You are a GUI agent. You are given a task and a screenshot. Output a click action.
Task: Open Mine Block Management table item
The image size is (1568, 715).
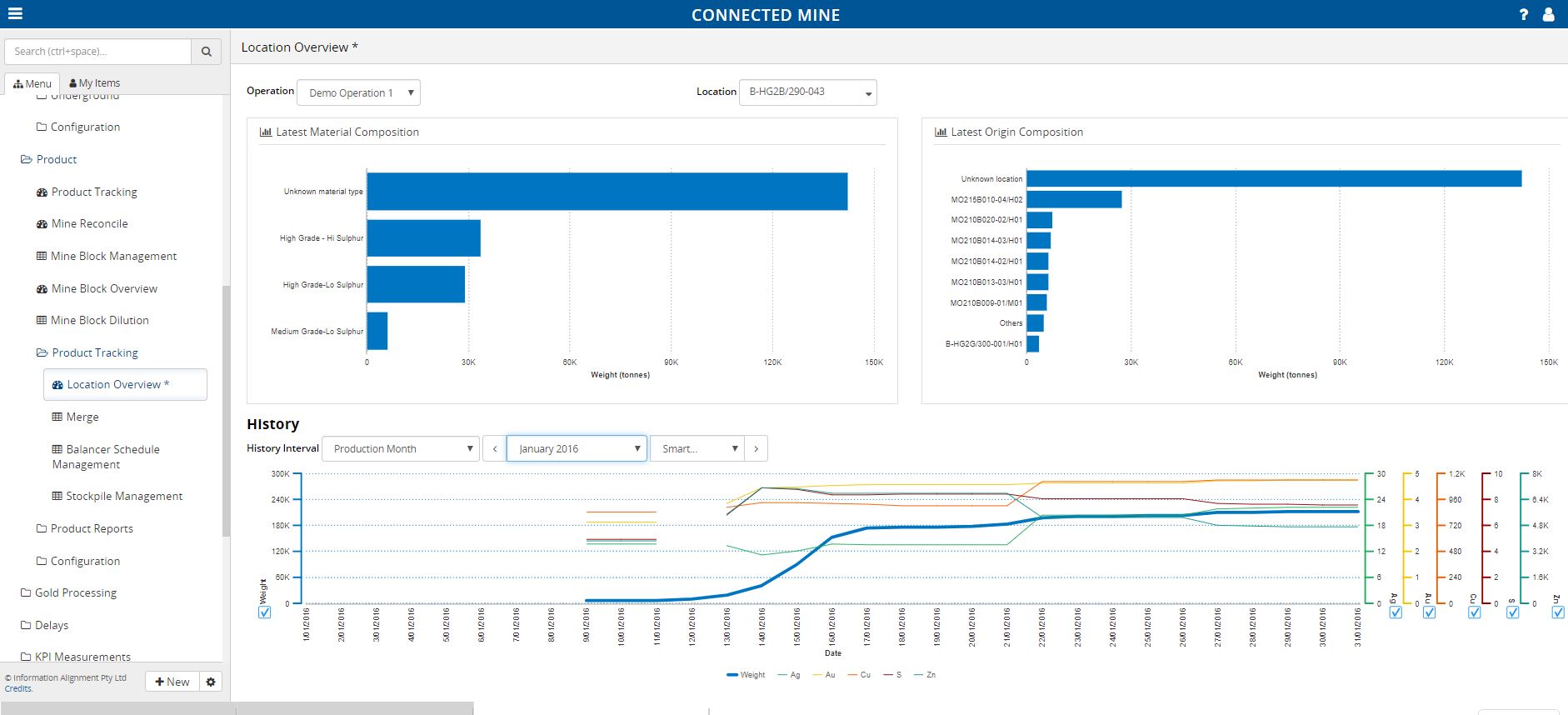(x=107, y=256)
